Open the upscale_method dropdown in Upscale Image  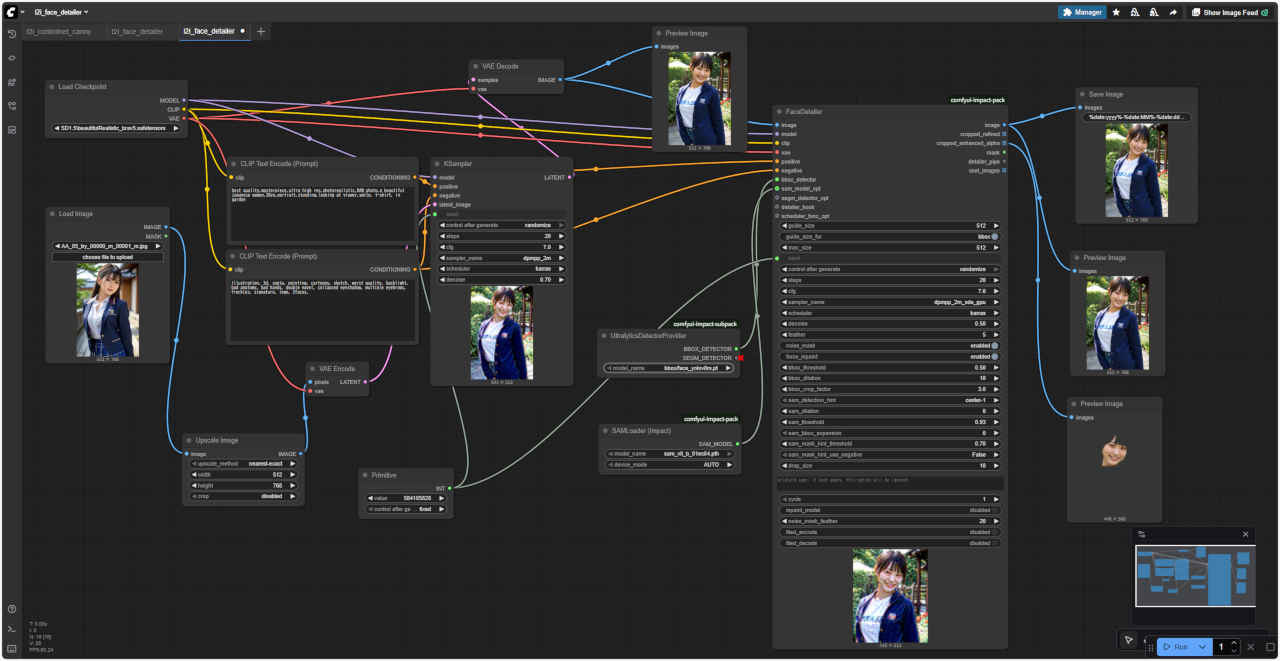click(243, 464)
